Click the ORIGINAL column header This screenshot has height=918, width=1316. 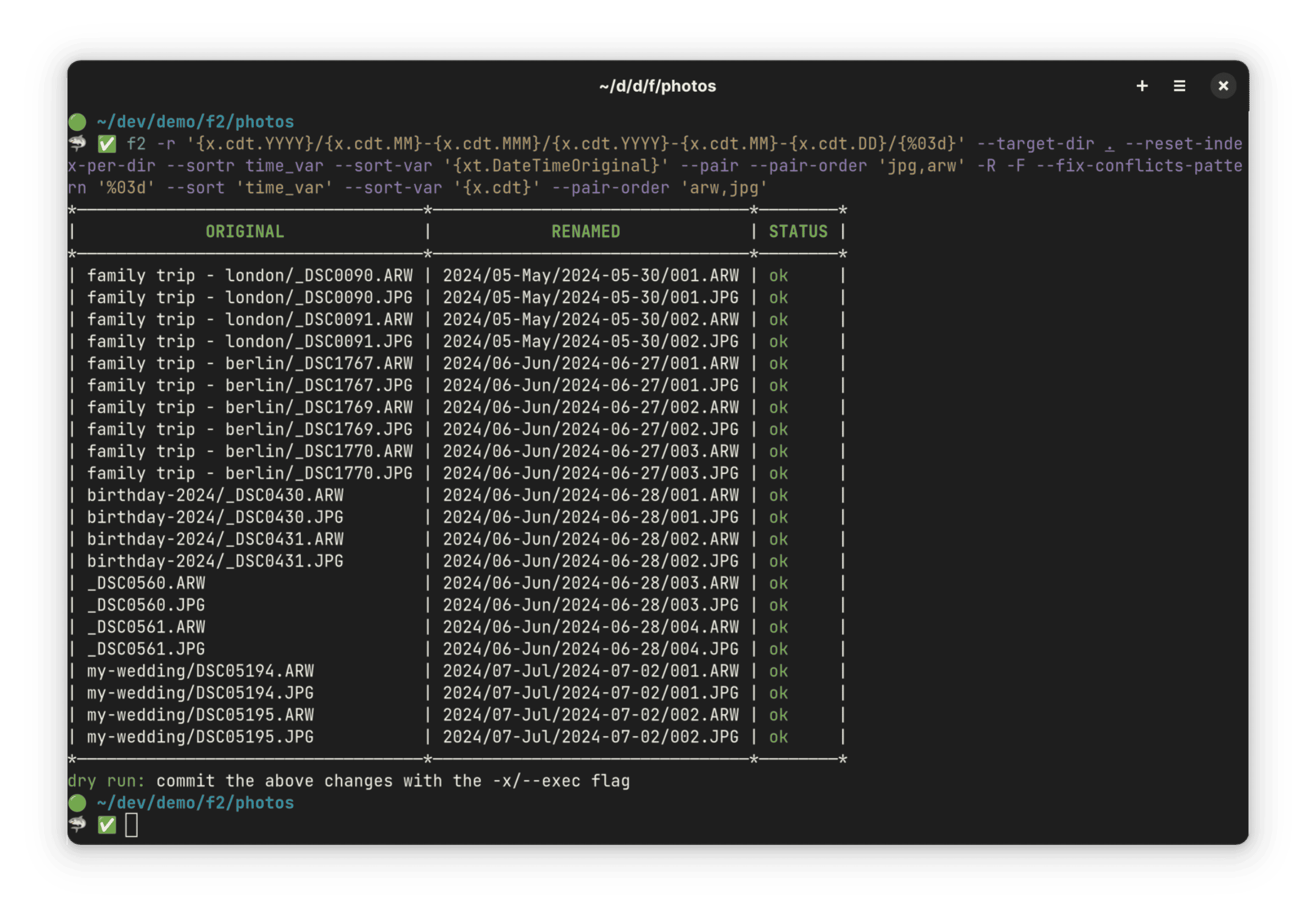pos(245,232)
